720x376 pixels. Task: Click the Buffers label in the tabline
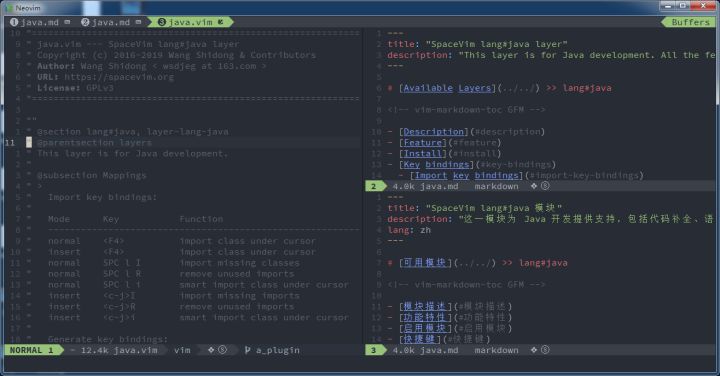(690, 22)
